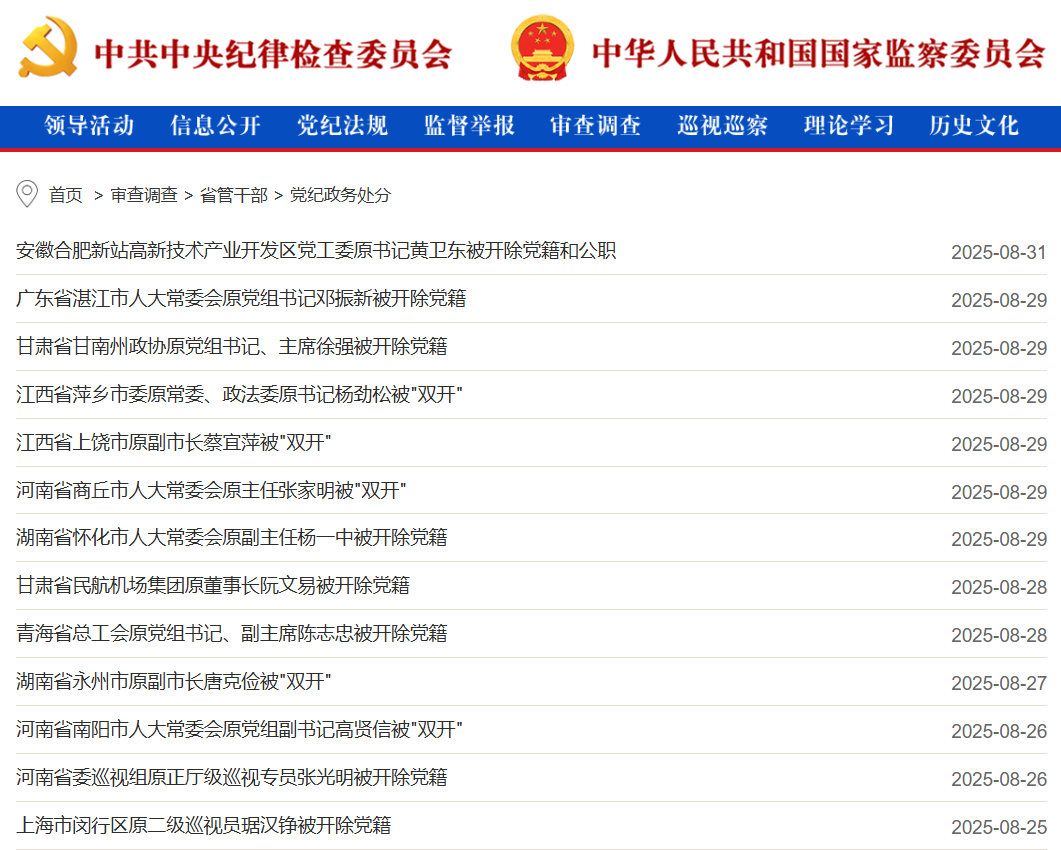This screenshot has height=850, width=1061.
Task: Open the 监督举报 section
Action: click(468, 127)
